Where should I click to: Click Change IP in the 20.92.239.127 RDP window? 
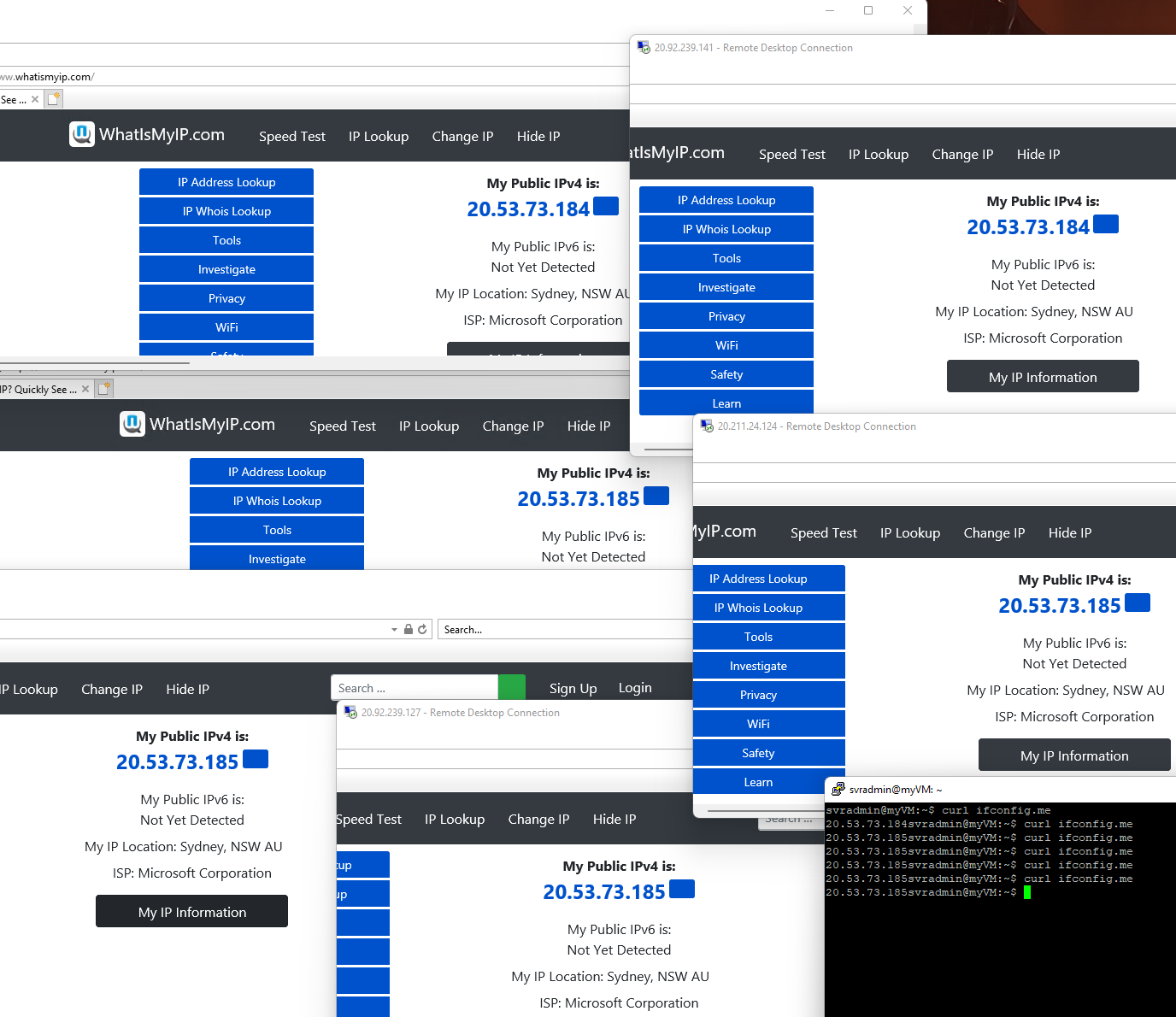(538, 820)
